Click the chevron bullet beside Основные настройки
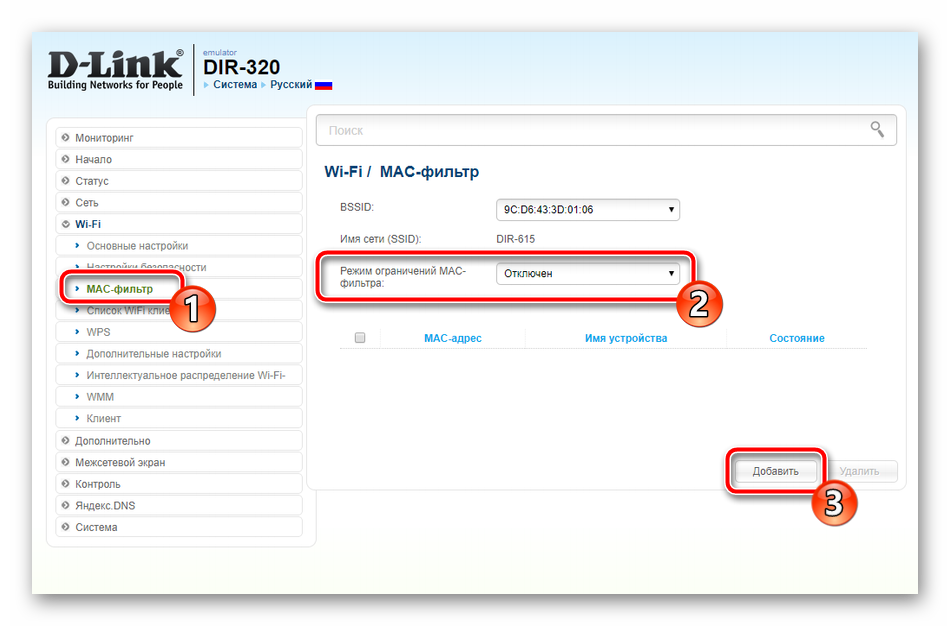Image resolution: width=950 pixels, height=626 pixels. tap(77, 245)
